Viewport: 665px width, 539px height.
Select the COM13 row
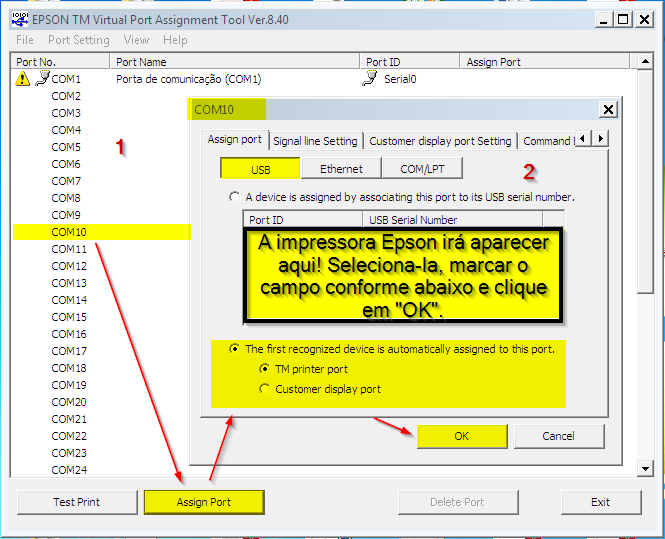pyautogui.click(x=69, y=283)
